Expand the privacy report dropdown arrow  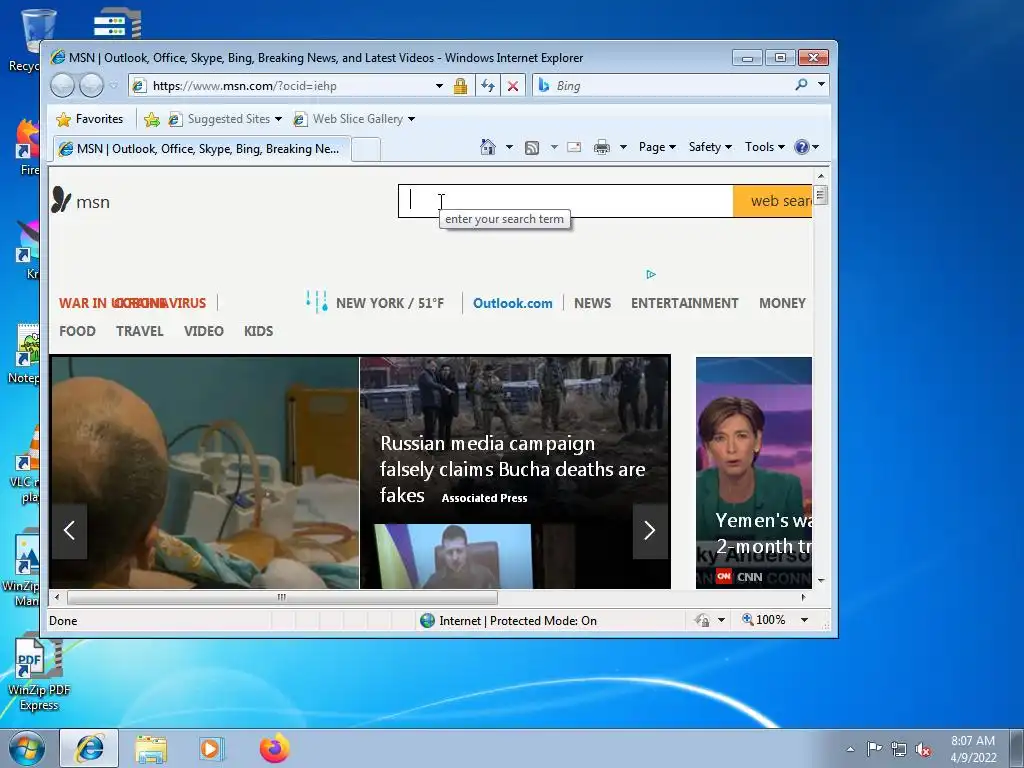click(722, 620)
